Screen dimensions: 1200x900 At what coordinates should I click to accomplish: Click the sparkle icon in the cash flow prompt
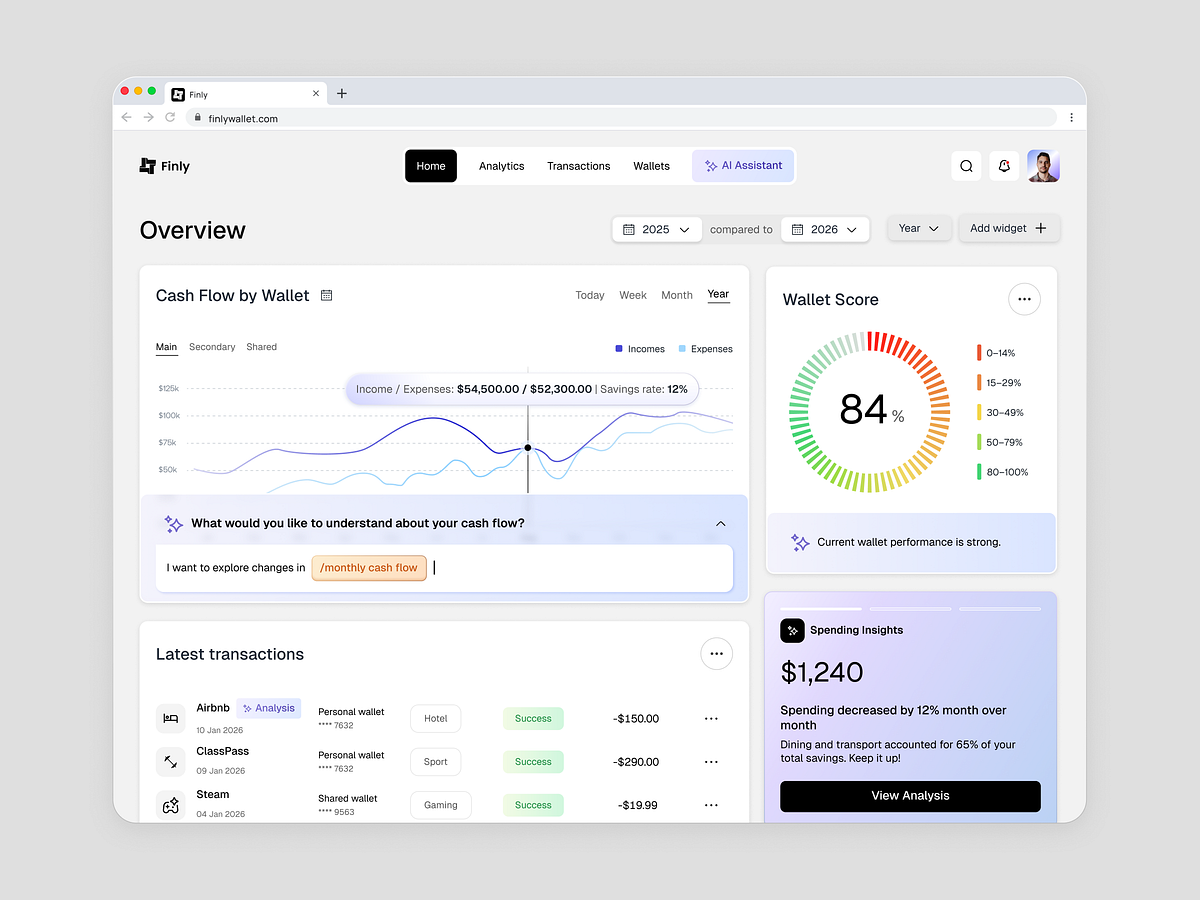[173, 523]
